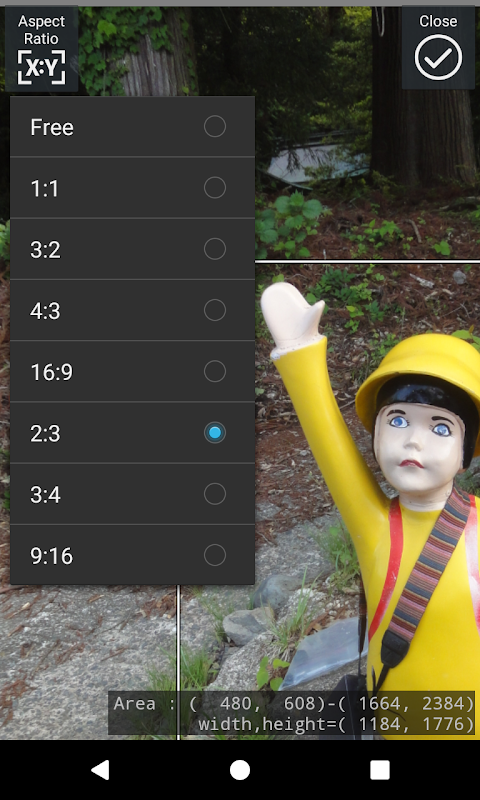This screenshot has height=800, width=480.
Task: Select the 3:2 radio button
Action: (x=215, y=249)
